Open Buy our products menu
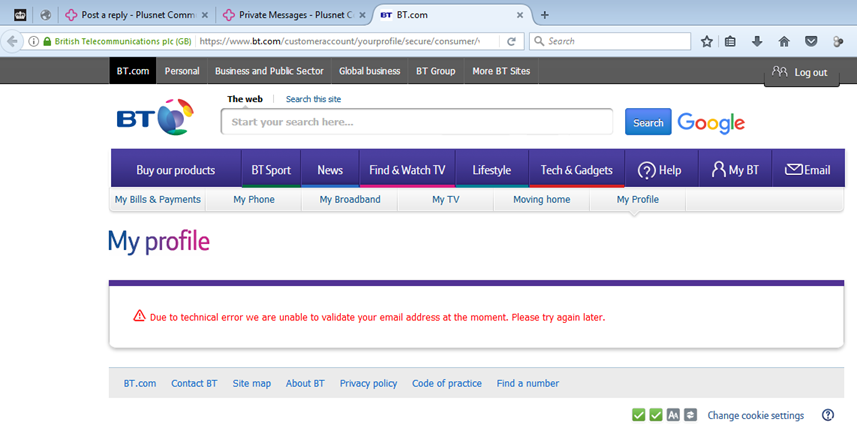Viewport: 857px width, 440px height. pos(175,170)
